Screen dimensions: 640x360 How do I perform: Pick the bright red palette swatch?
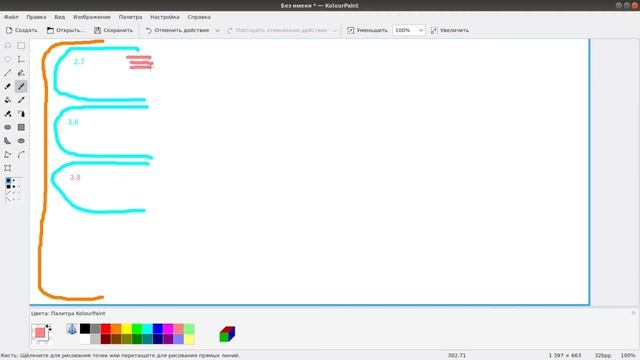tap(106, 329)
